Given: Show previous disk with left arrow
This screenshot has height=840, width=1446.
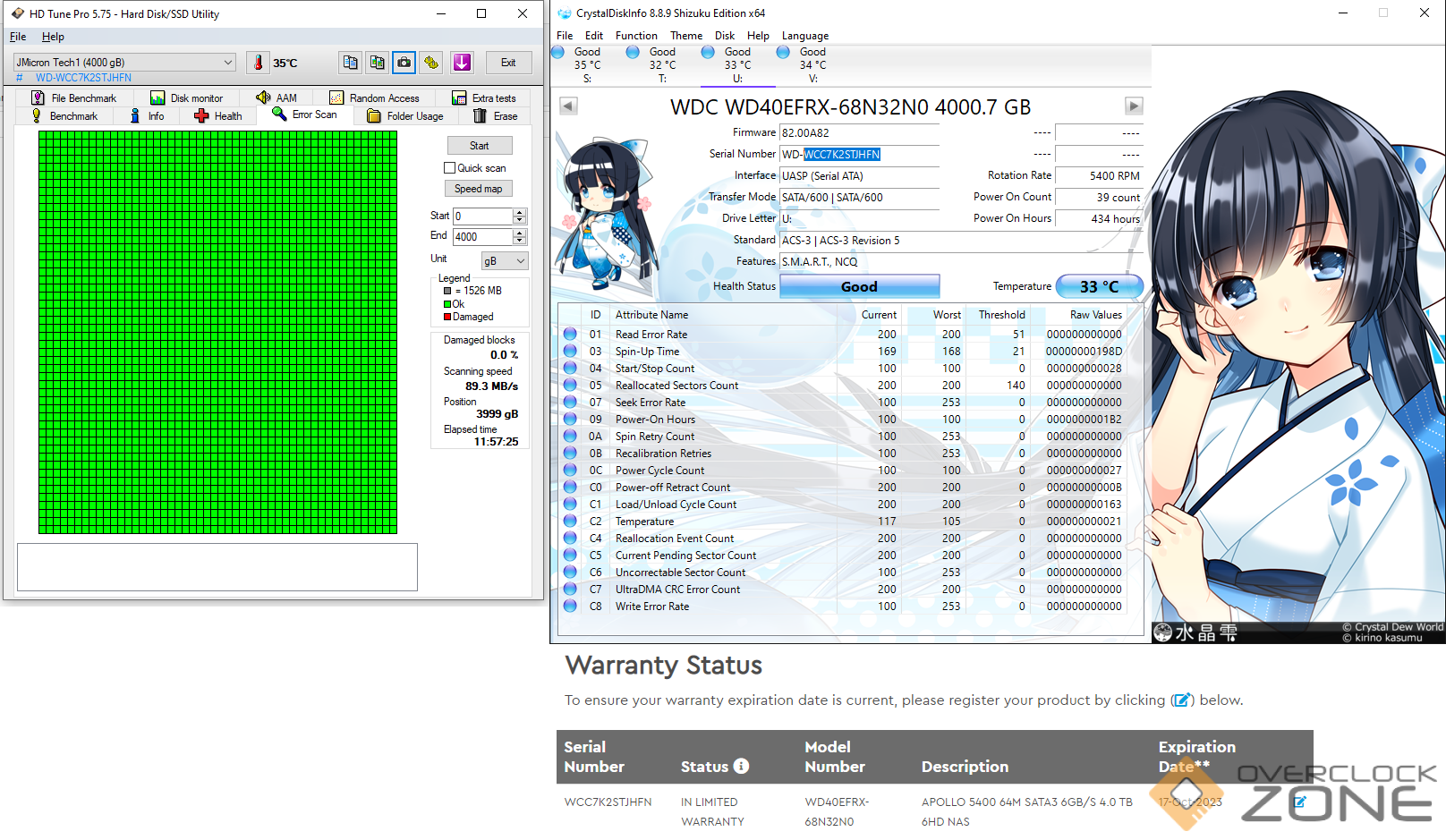Looking at the screenshot, I should [x=568, y=106].
